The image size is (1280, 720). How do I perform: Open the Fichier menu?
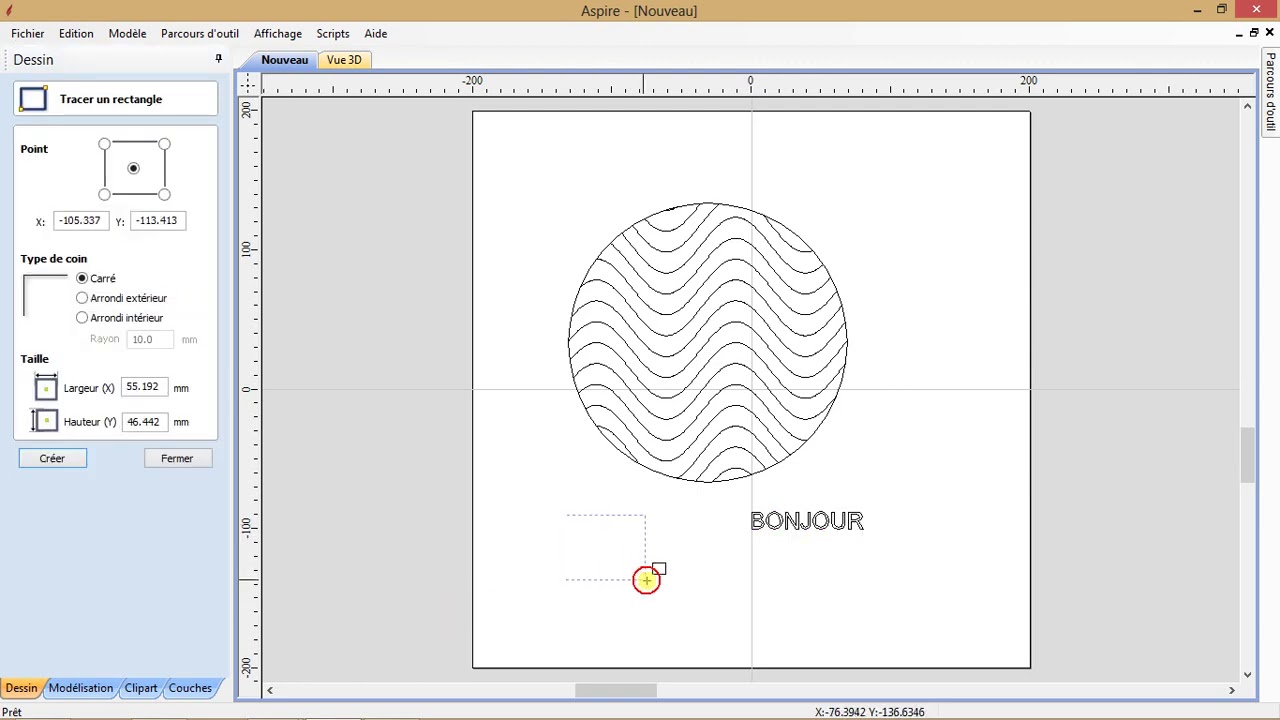28,33
